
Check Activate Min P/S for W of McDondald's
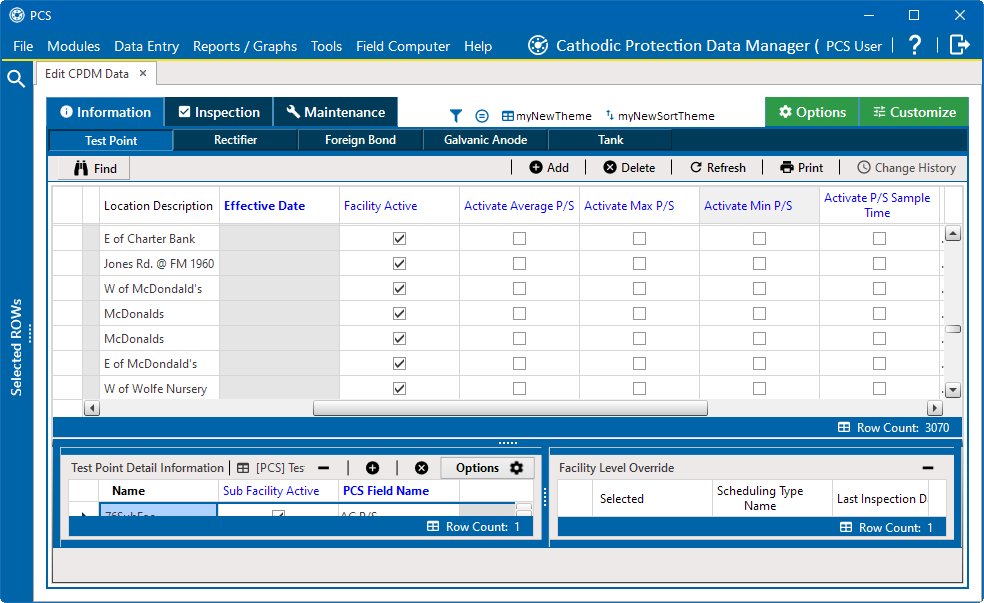tap(759, 289)
